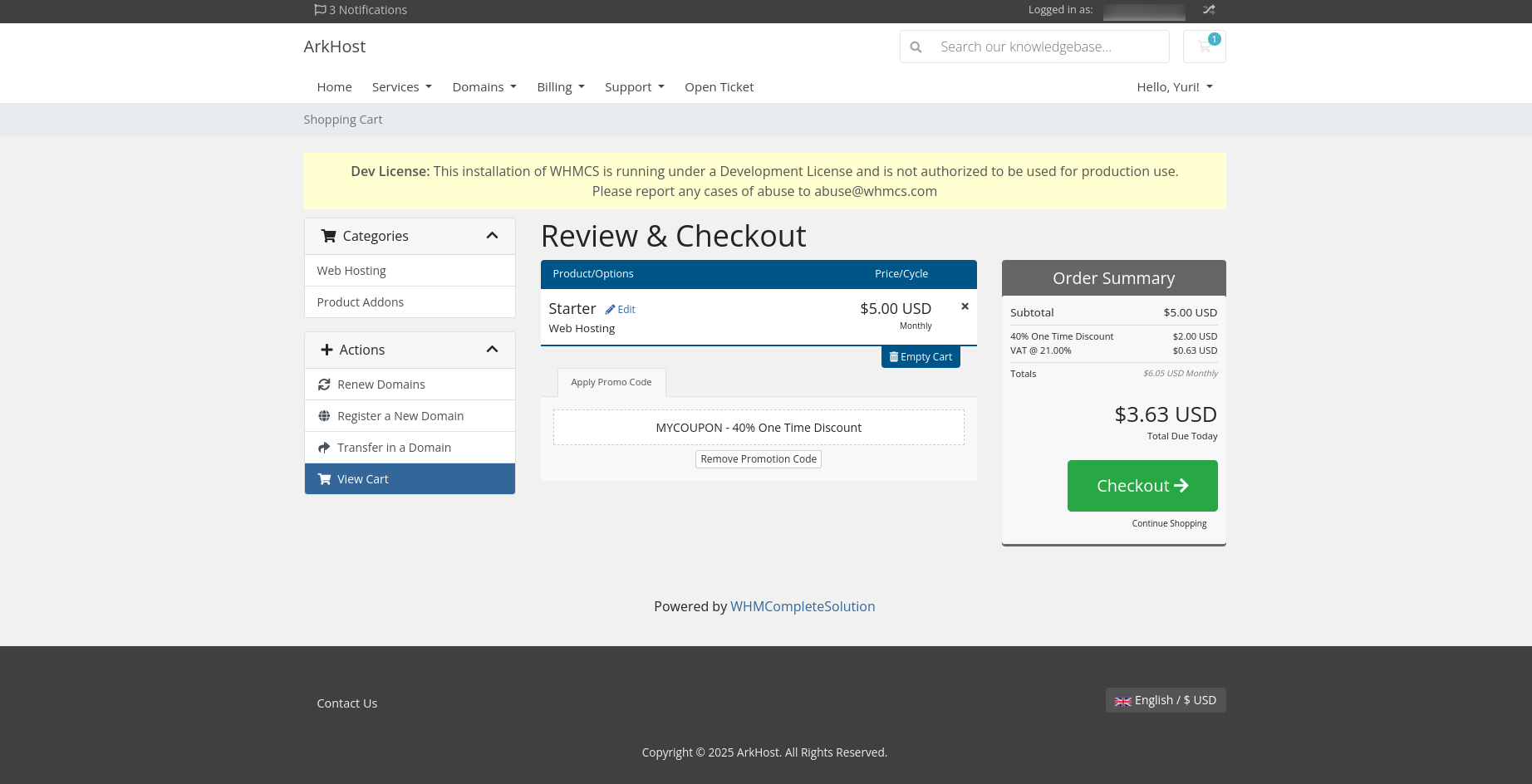Open the Hello, Yuri! account menu
The height and width of the screenshot is (784, 1532).
[x=1174, y=87]
